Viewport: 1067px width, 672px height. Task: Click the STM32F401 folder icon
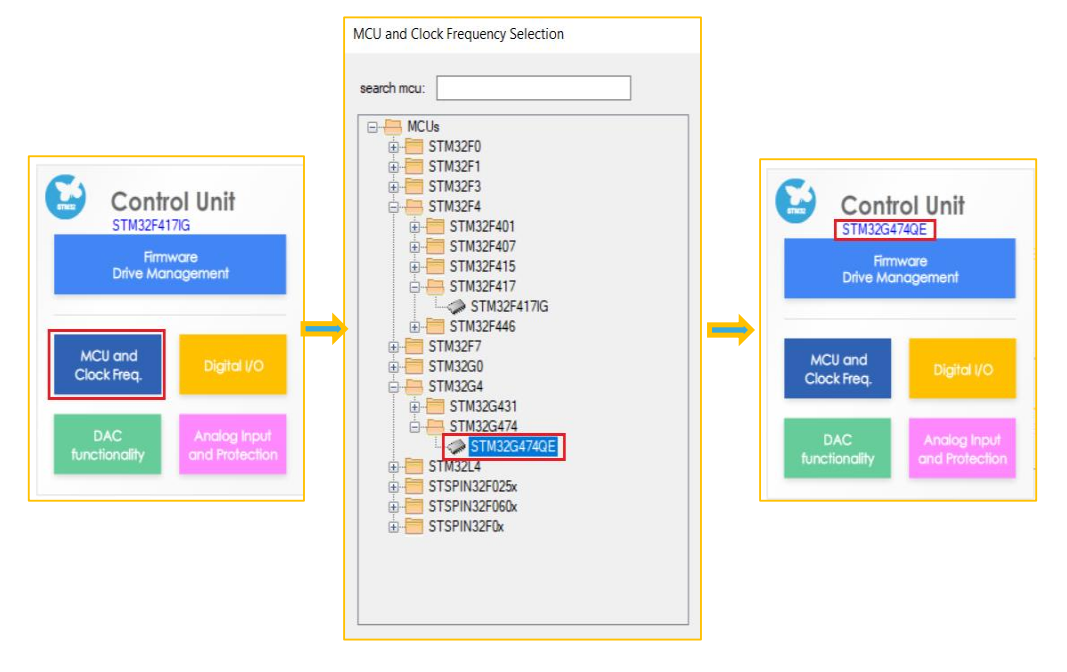(x=435, y=226)
